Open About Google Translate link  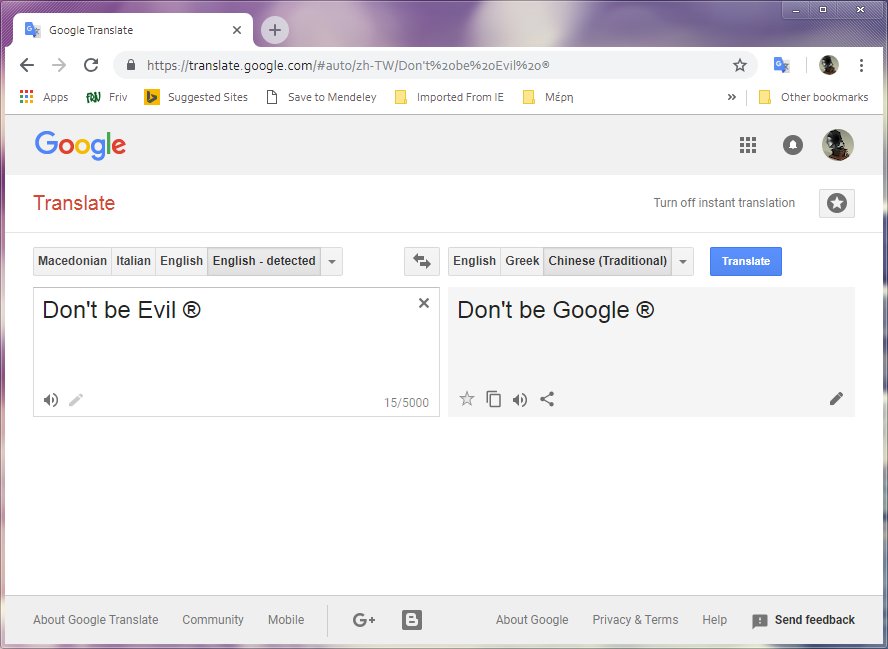(x=96, y=620)
